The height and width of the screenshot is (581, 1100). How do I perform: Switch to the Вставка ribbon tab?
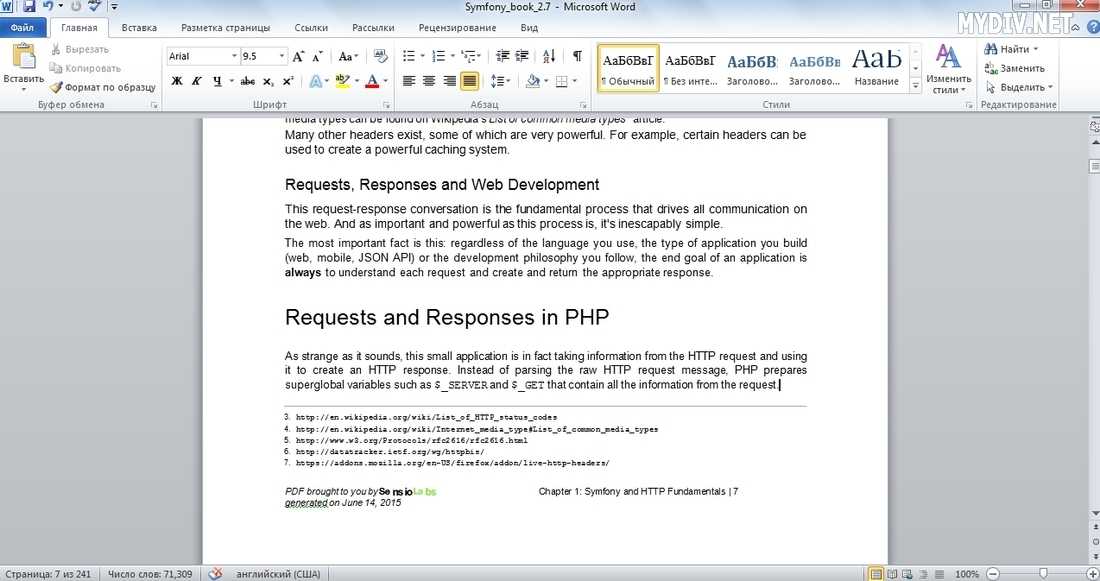pyautogui.click(x=139, y=28)
